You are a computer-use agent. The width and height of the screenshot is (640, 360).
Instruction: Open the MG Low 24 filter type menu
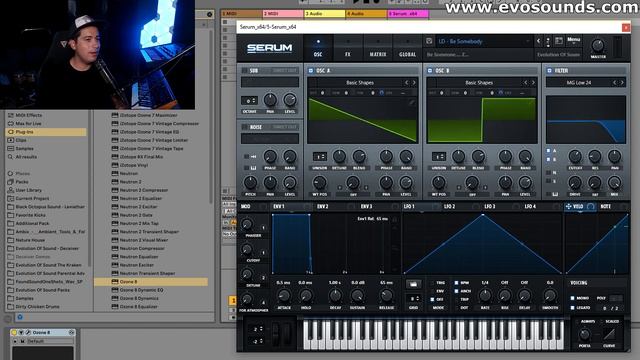pyautogui.click(x=579, y=83)
